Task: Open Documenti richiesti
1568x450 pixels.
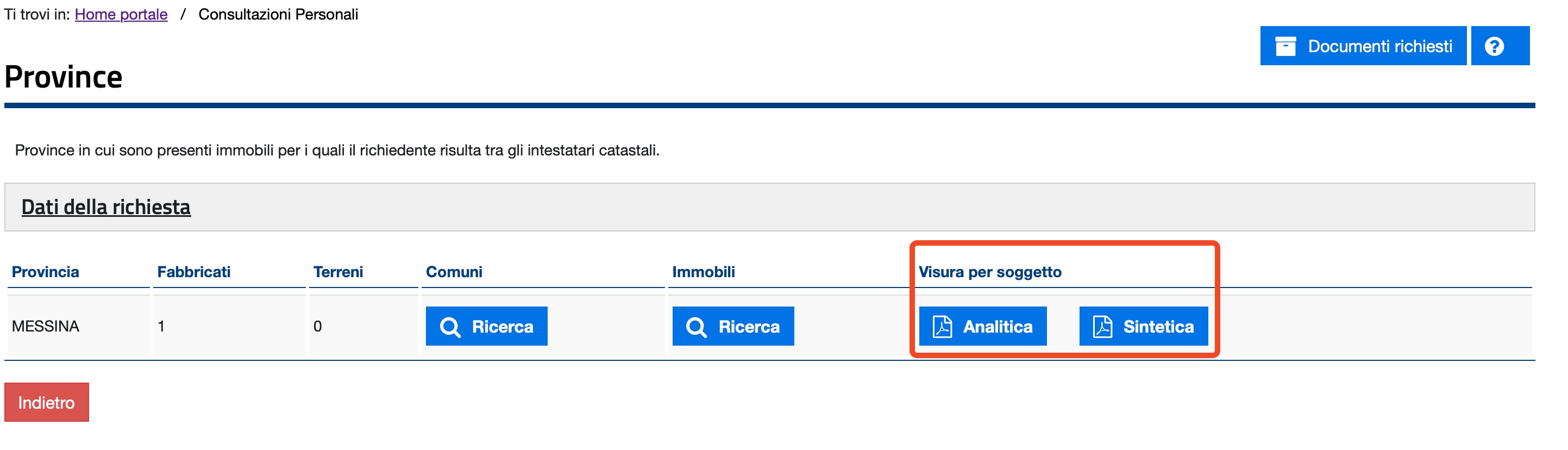Action: tap(1363, 46)
